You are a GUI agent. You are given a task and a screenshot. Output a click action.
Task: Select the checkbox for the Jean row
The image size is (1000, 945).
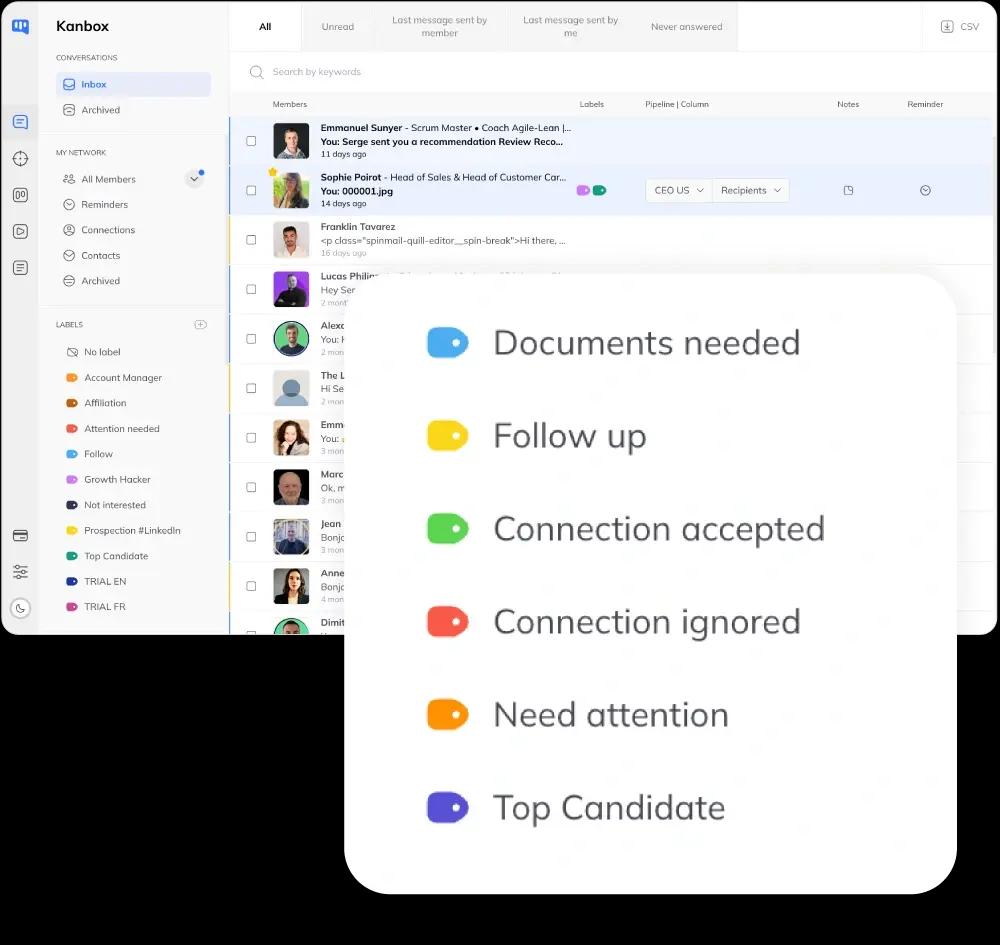click(x=251, y=537)
